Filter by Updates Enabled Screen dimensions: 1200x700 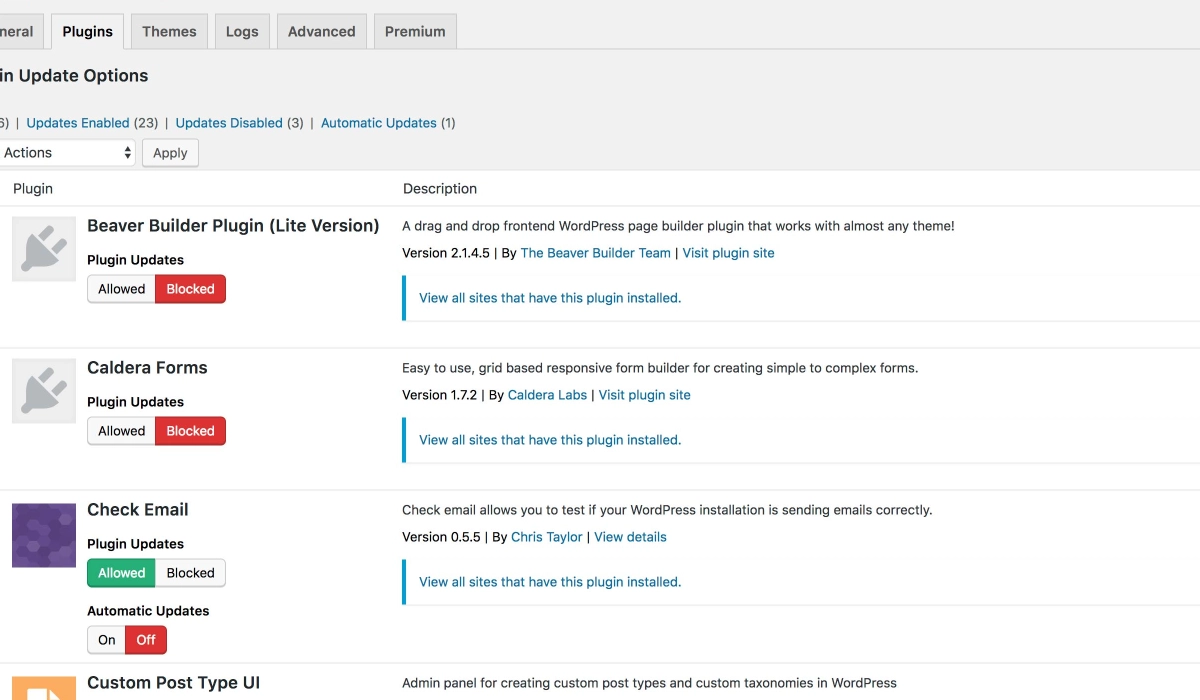78,123
